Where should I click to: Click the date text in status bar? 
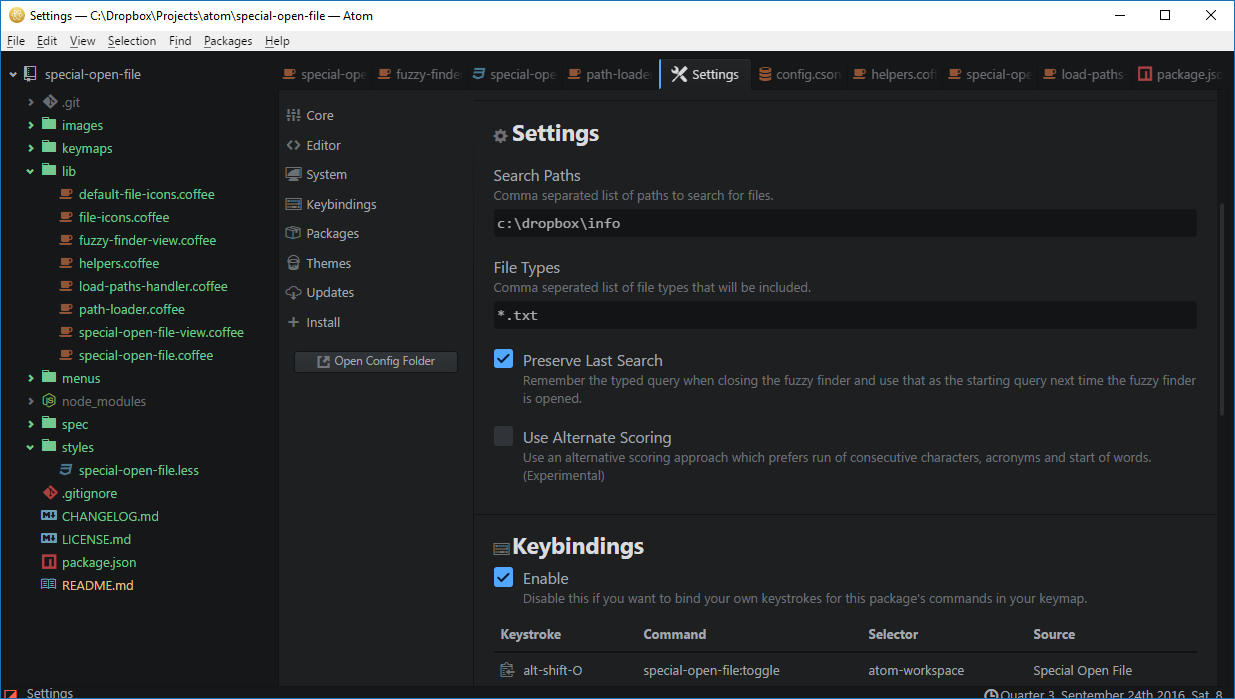[1111, 694]
